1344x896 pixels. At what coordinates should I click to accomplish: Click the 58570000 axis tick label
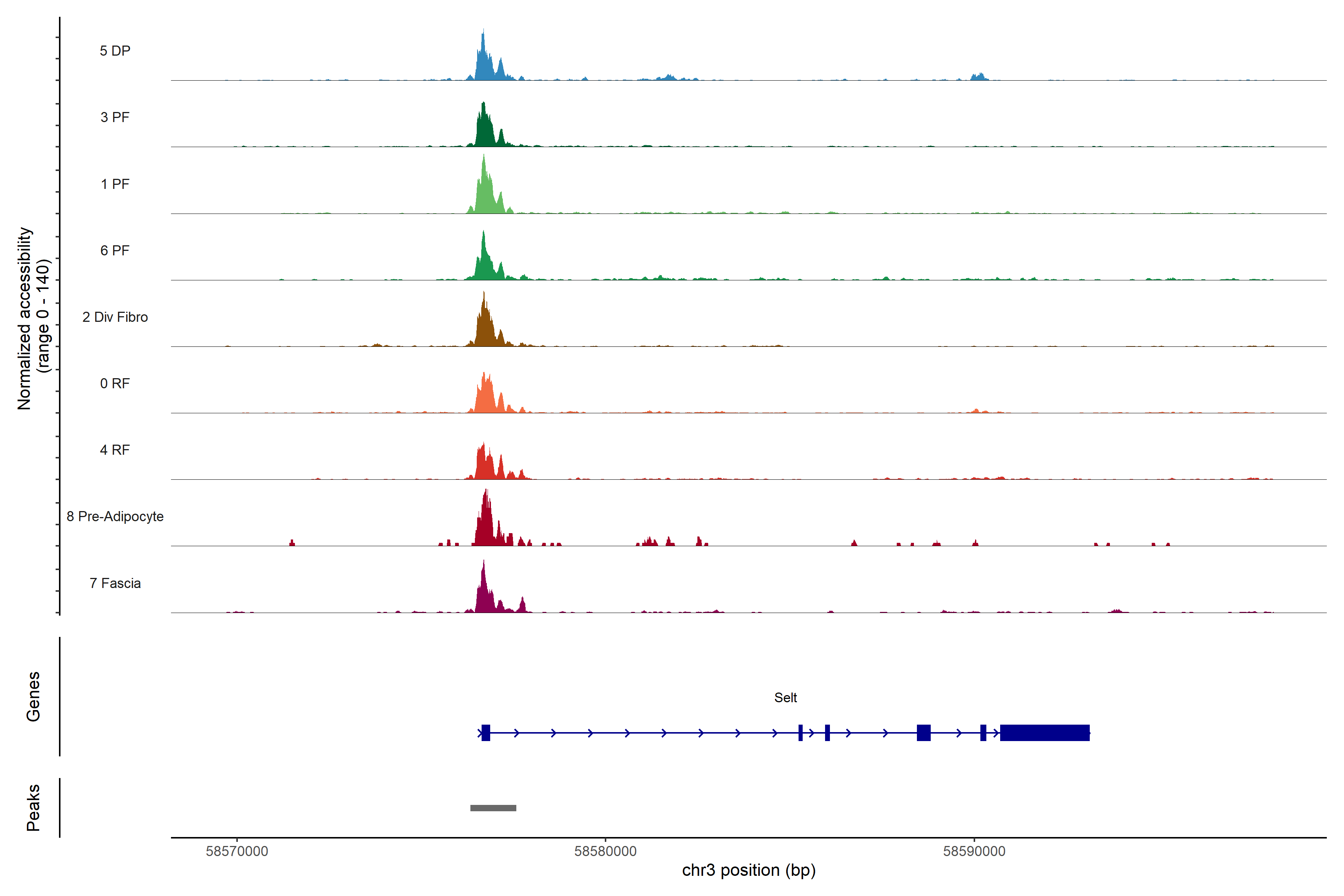point(237,851)
